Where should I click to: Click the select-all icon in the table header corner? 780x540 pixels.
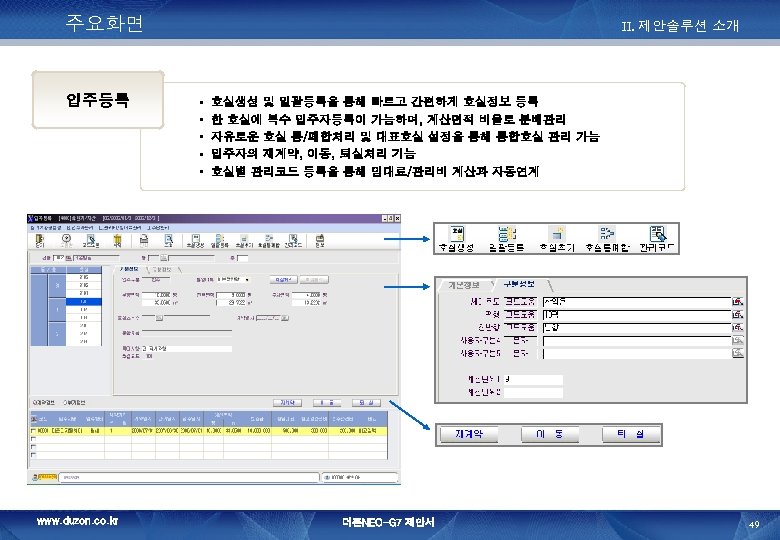tap(34, 419)
